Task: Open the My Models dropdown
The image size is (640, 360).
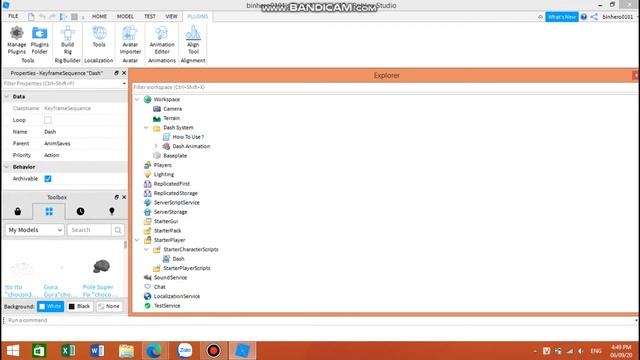Action: tap(35, 230)
